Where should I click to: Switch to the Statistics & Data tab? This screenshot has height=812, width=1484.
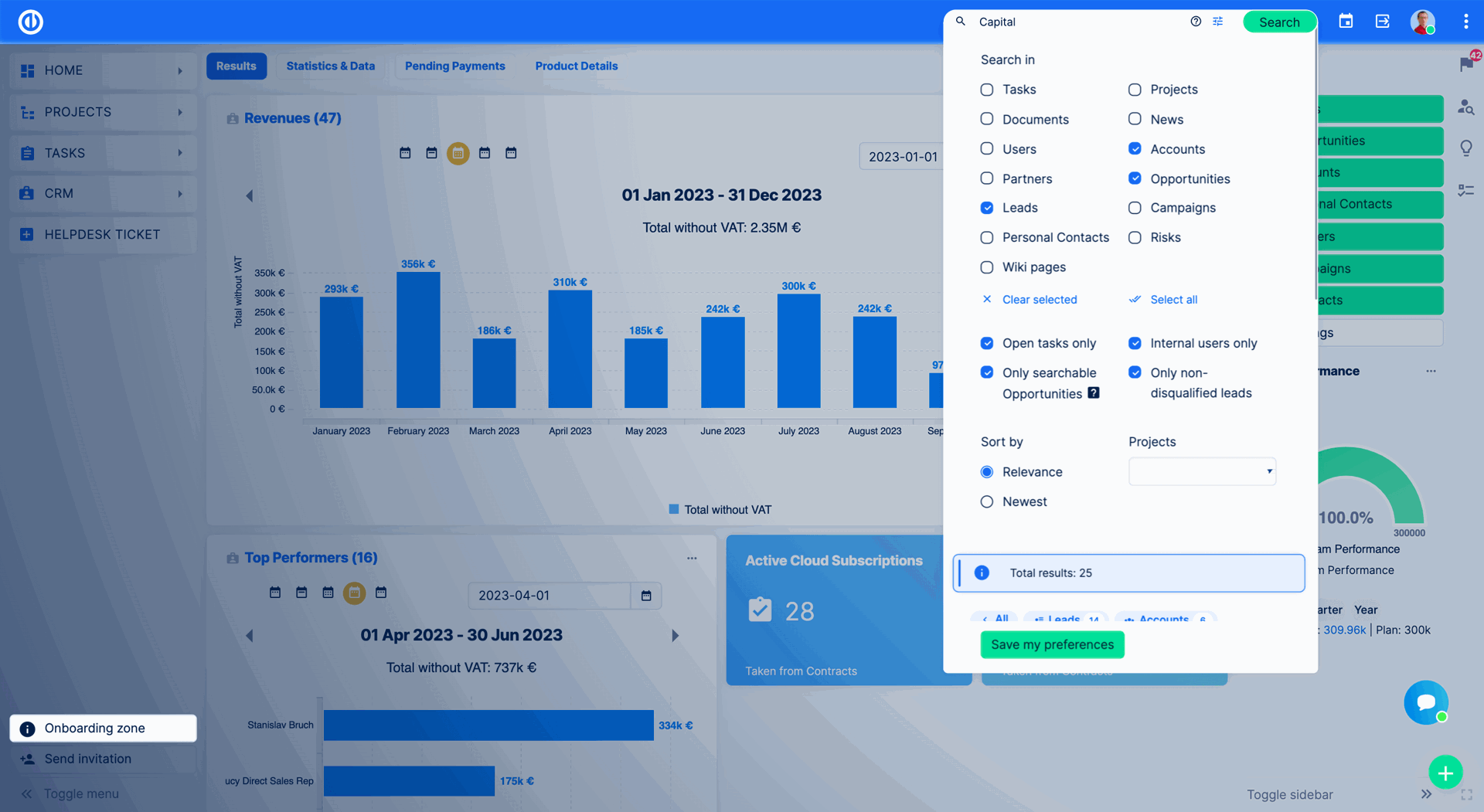point(330,66)
